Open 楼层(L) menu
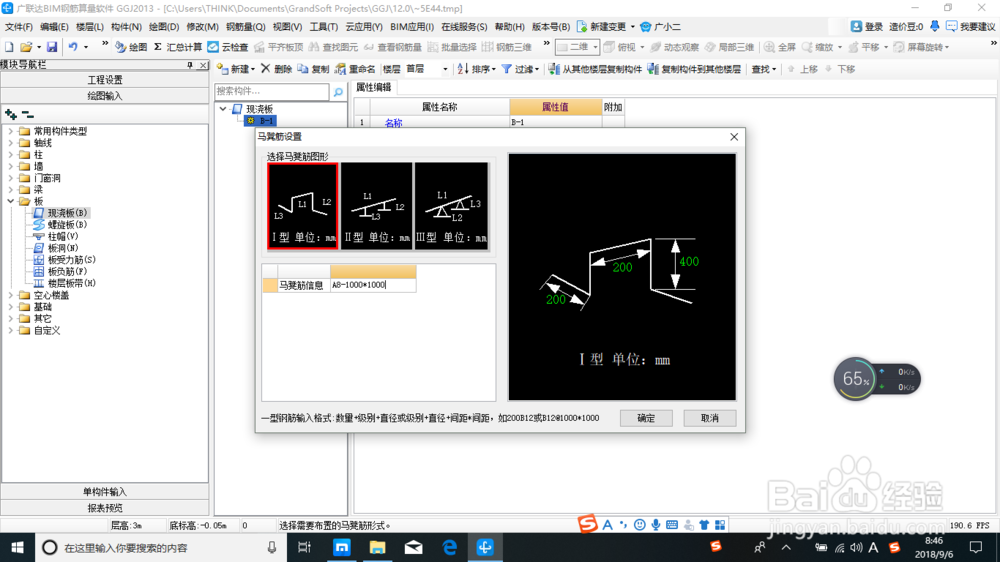 [89, 27]
